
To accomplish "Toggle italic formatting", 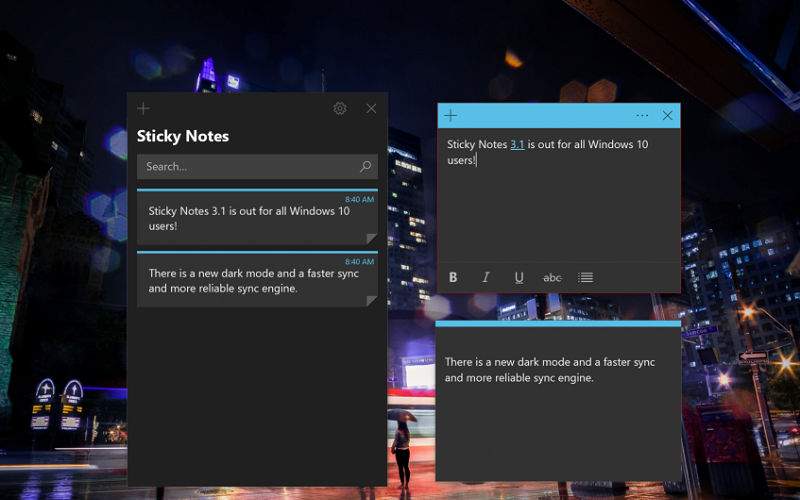I will click(x=486, y=277).
